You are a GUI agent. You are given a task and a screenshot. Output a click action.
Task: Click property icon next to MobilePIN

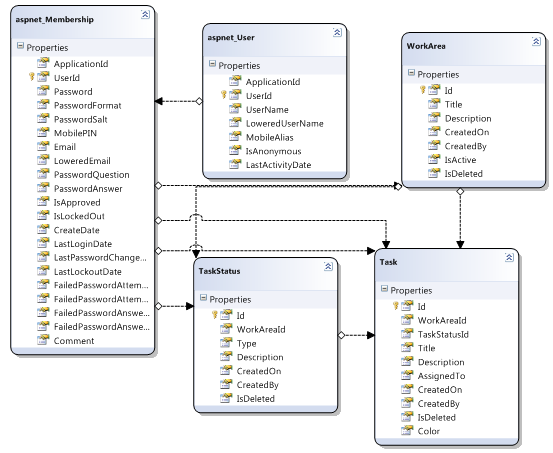(43, 132)
